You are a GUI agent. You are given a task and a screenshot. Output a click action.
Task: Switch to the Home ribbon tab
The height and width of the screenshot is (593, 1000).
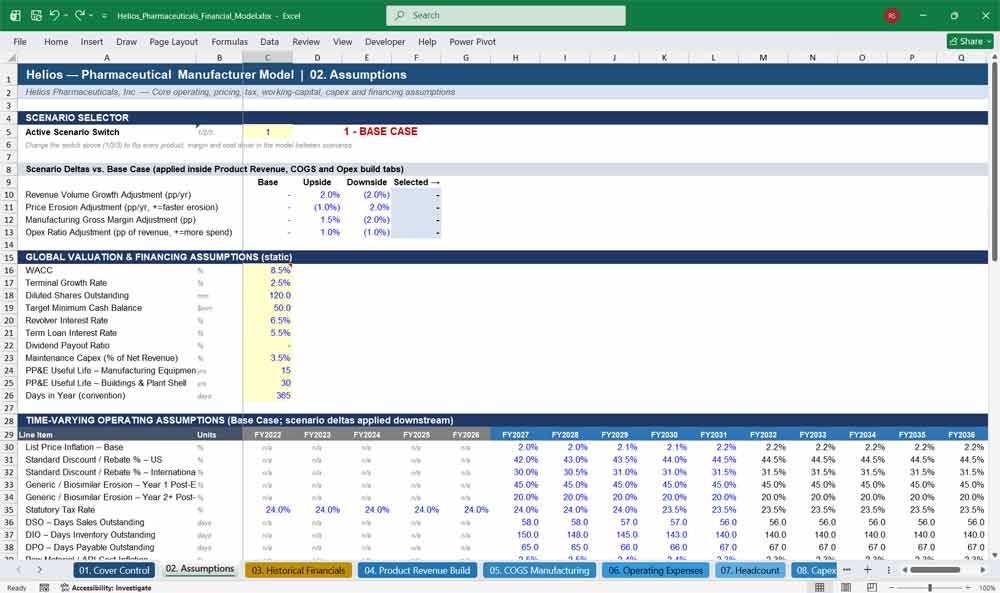pyautogui.click(x=56, y=41)
